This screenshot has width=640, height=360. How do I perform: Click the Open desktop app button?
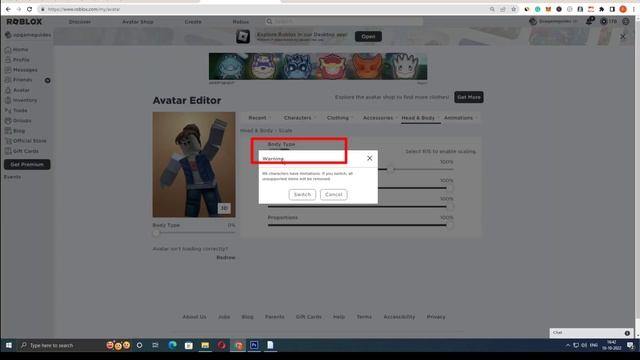click(368, 36)
